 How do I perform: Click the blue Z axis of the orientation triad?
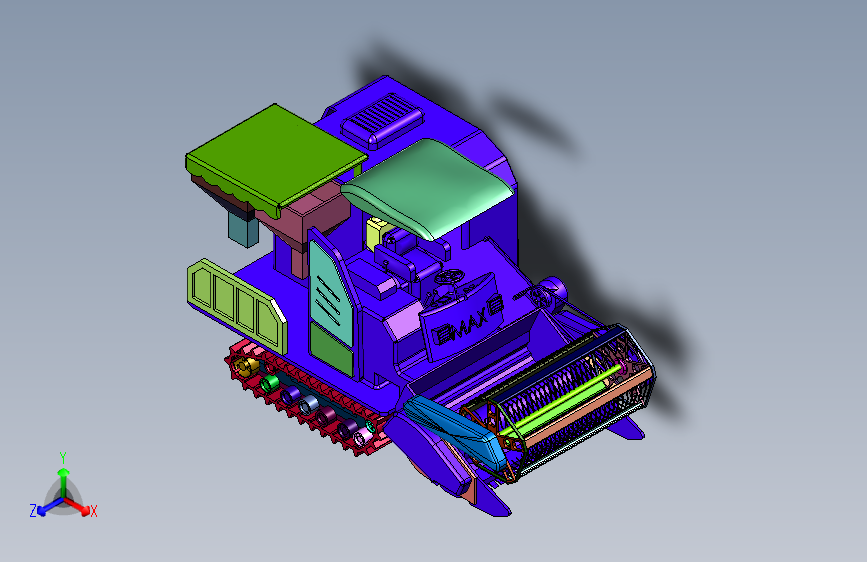46,507
